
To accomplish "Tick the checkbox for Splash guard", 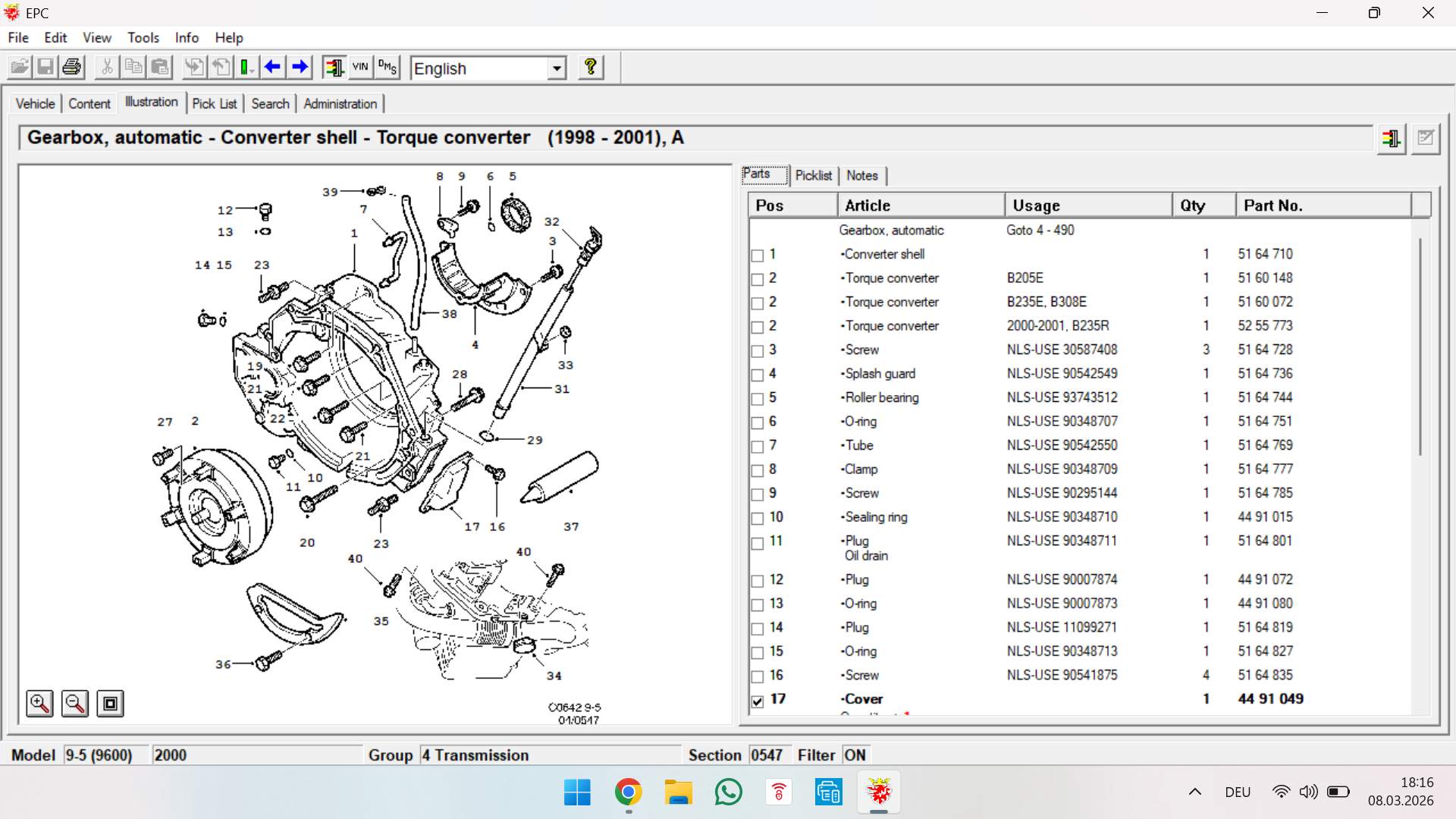I will click(x=758, y=375).
